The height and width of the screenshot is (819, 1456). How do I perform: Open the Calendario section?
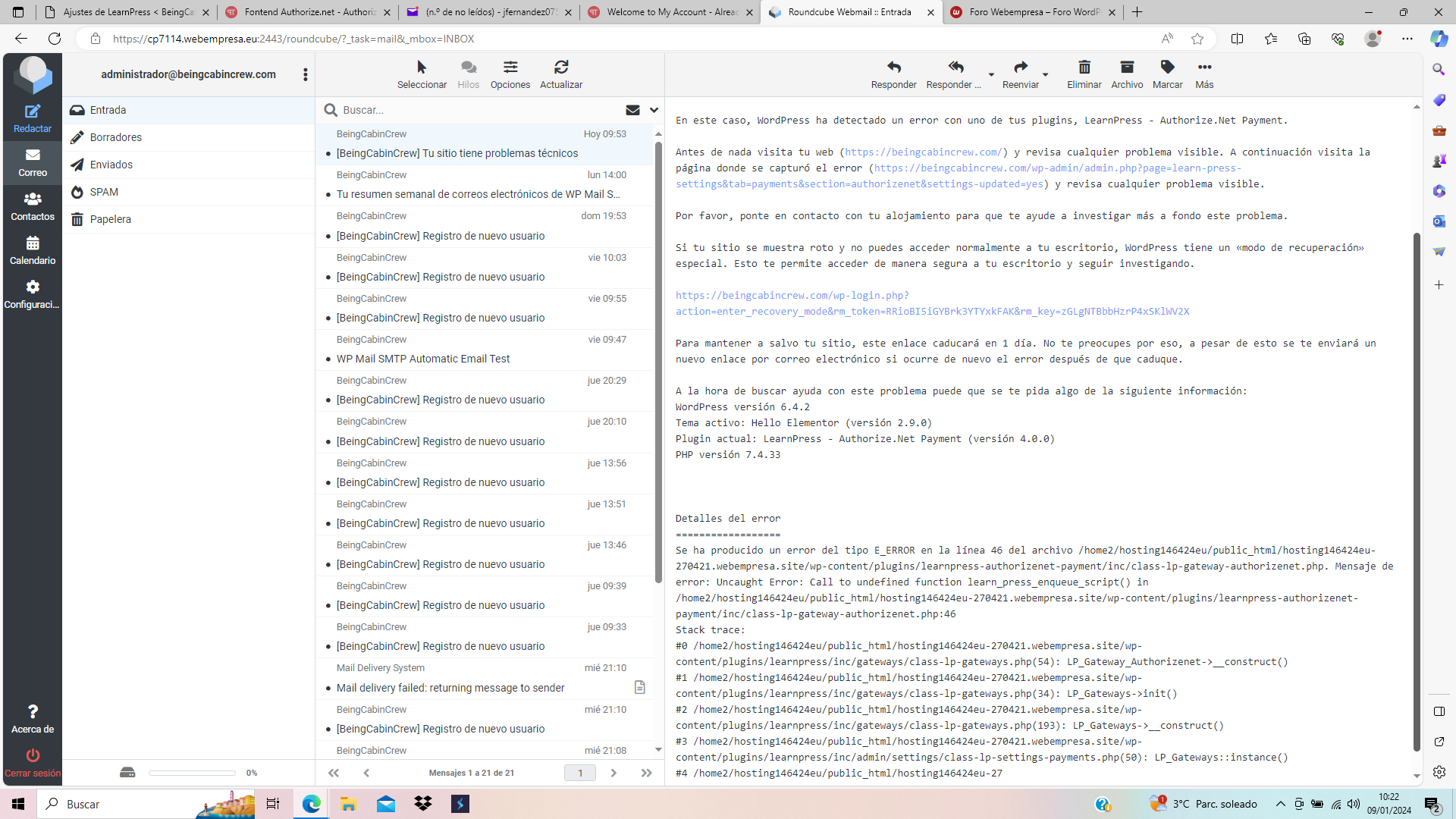(x=33, y=250)
